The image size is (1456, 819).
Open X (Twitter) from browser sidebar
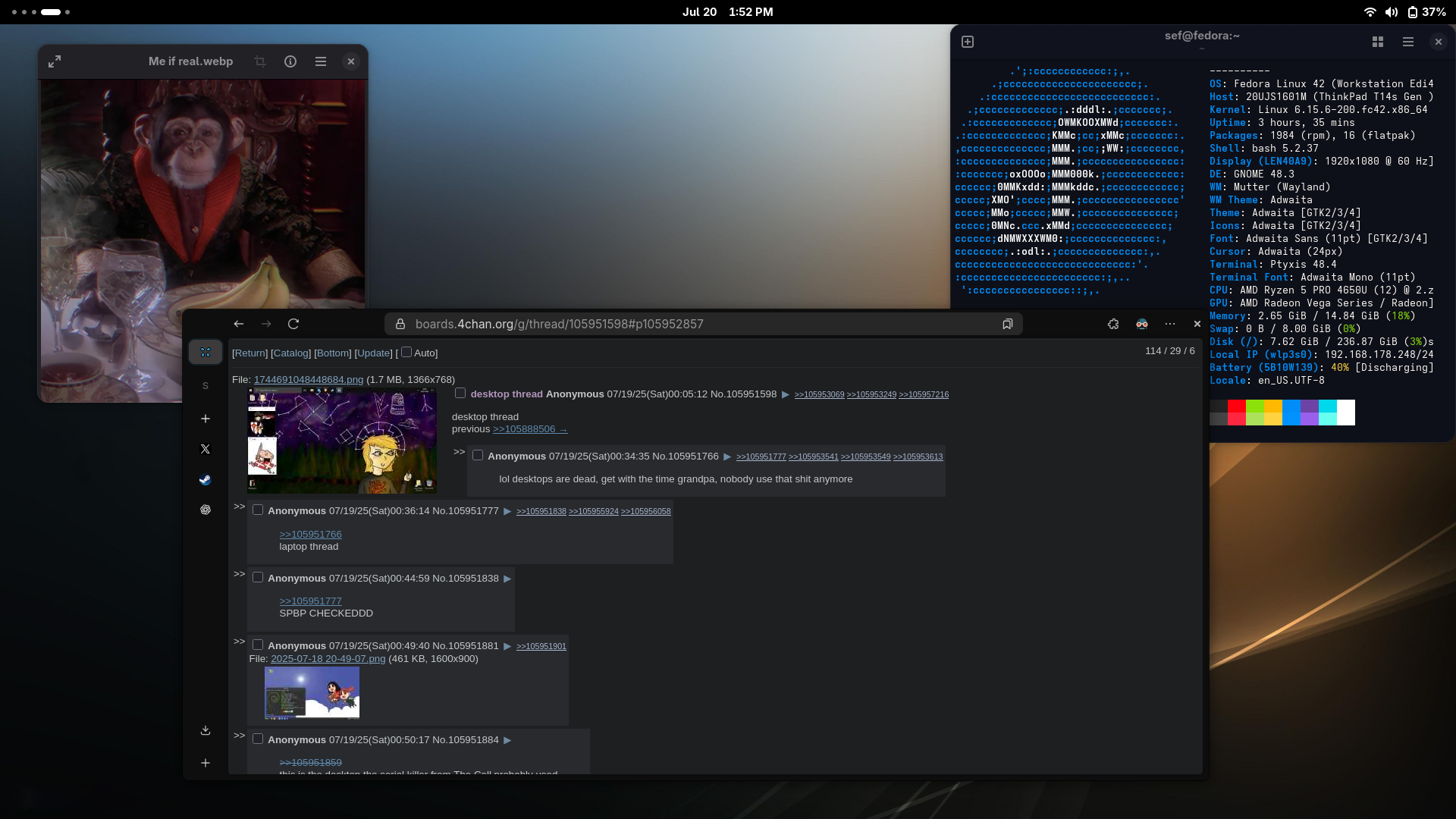pos(206,449)
